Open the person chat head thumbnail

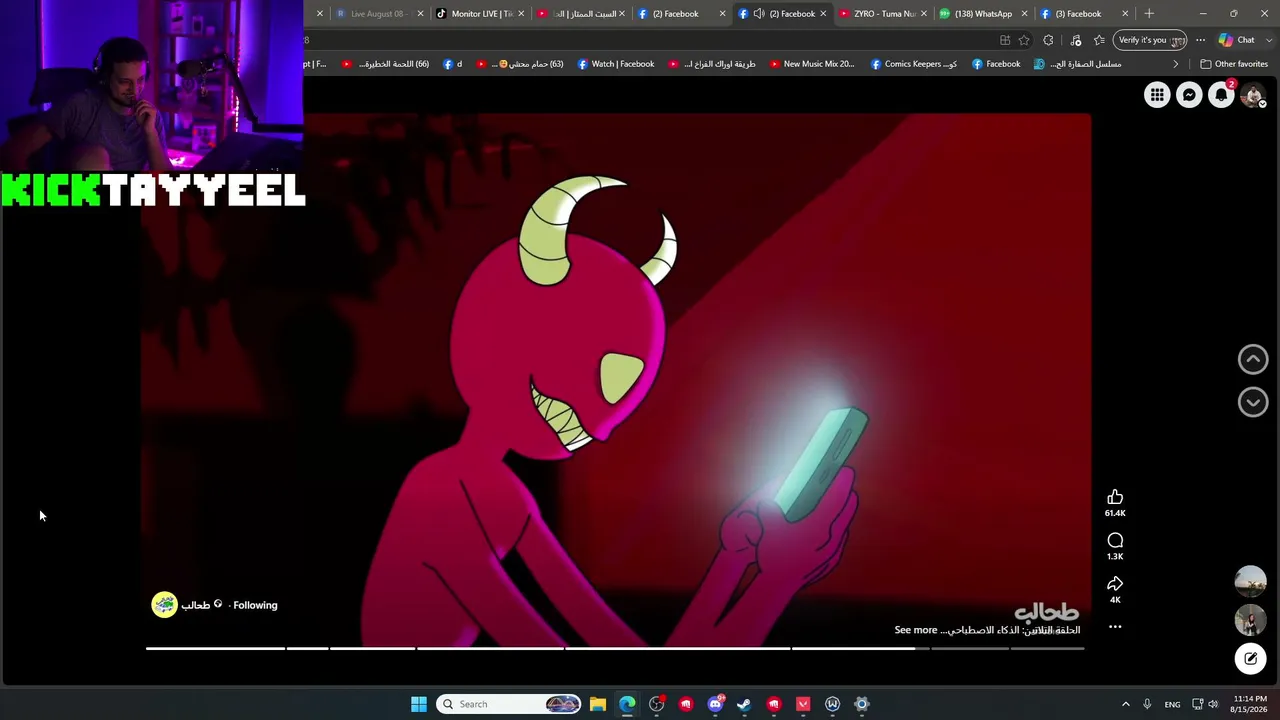coord(1250,620)
